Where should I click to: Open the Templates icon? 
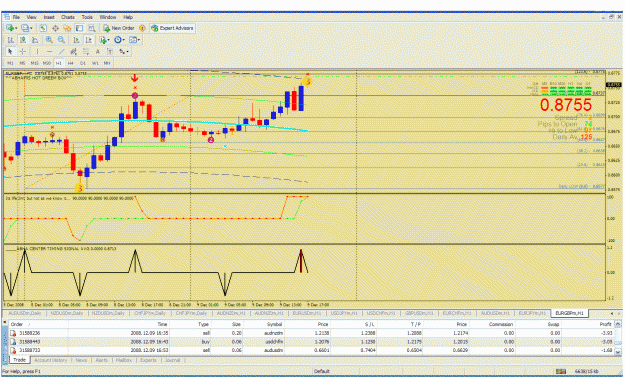coord(133,40)
